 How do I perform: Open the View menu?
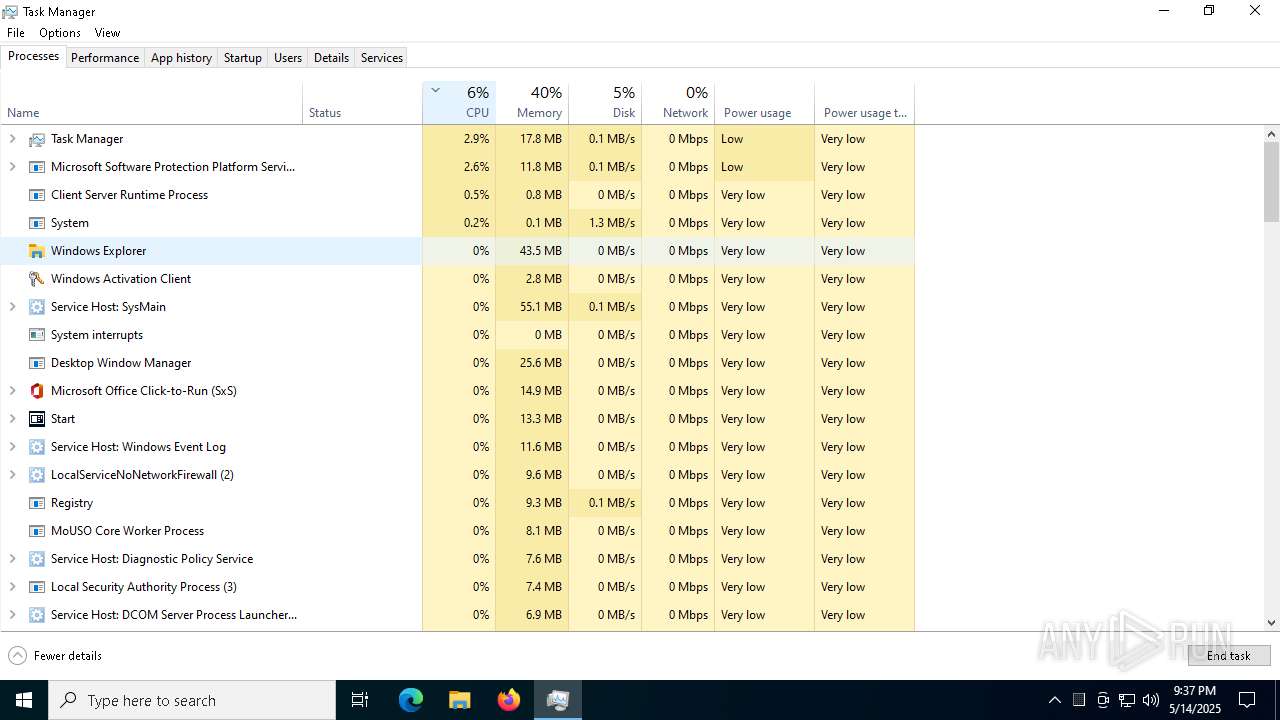pos(107,33)
